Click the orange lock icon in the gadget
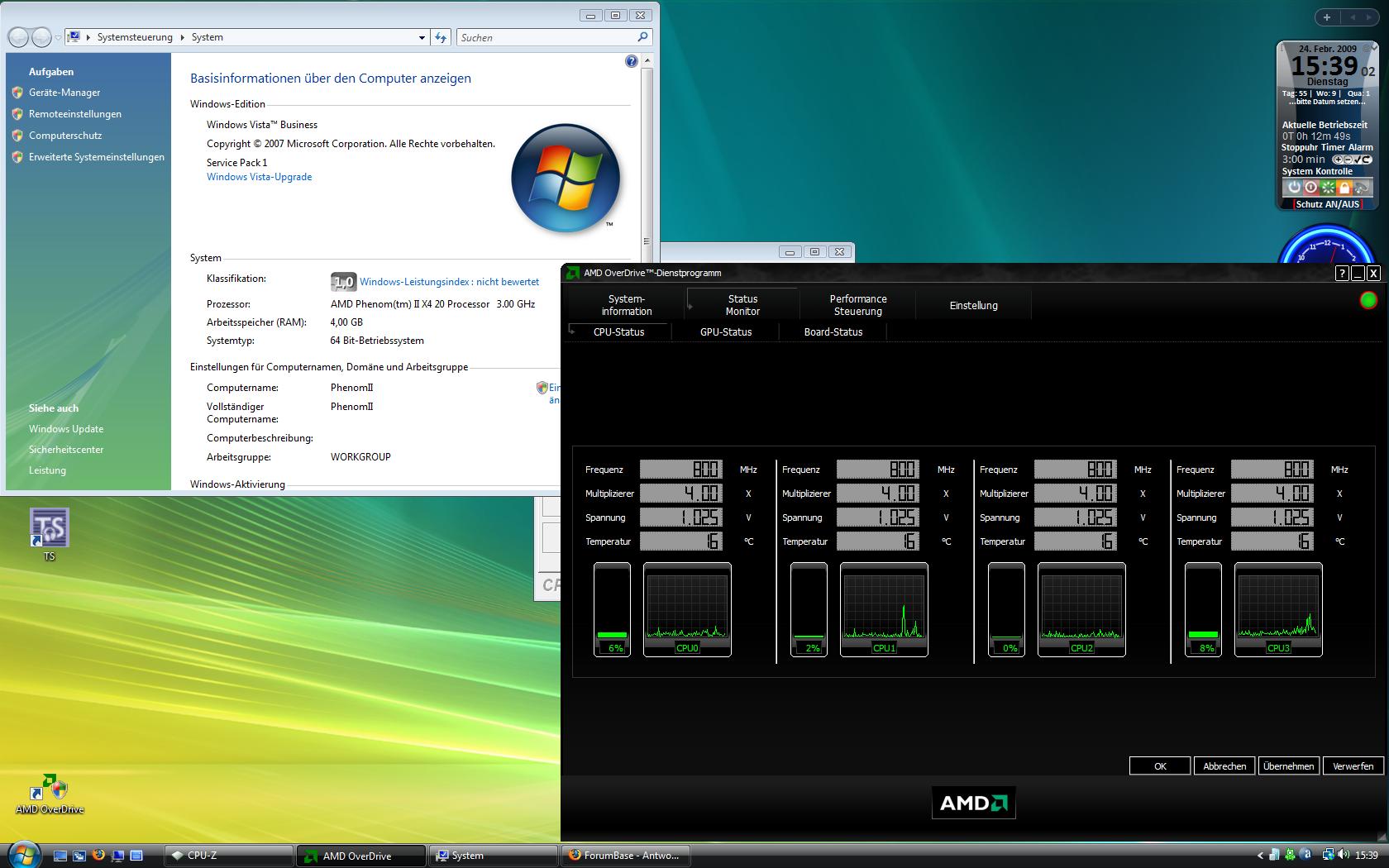The width and height of the screenshot is (1389, 868). tap(1344, 188)
